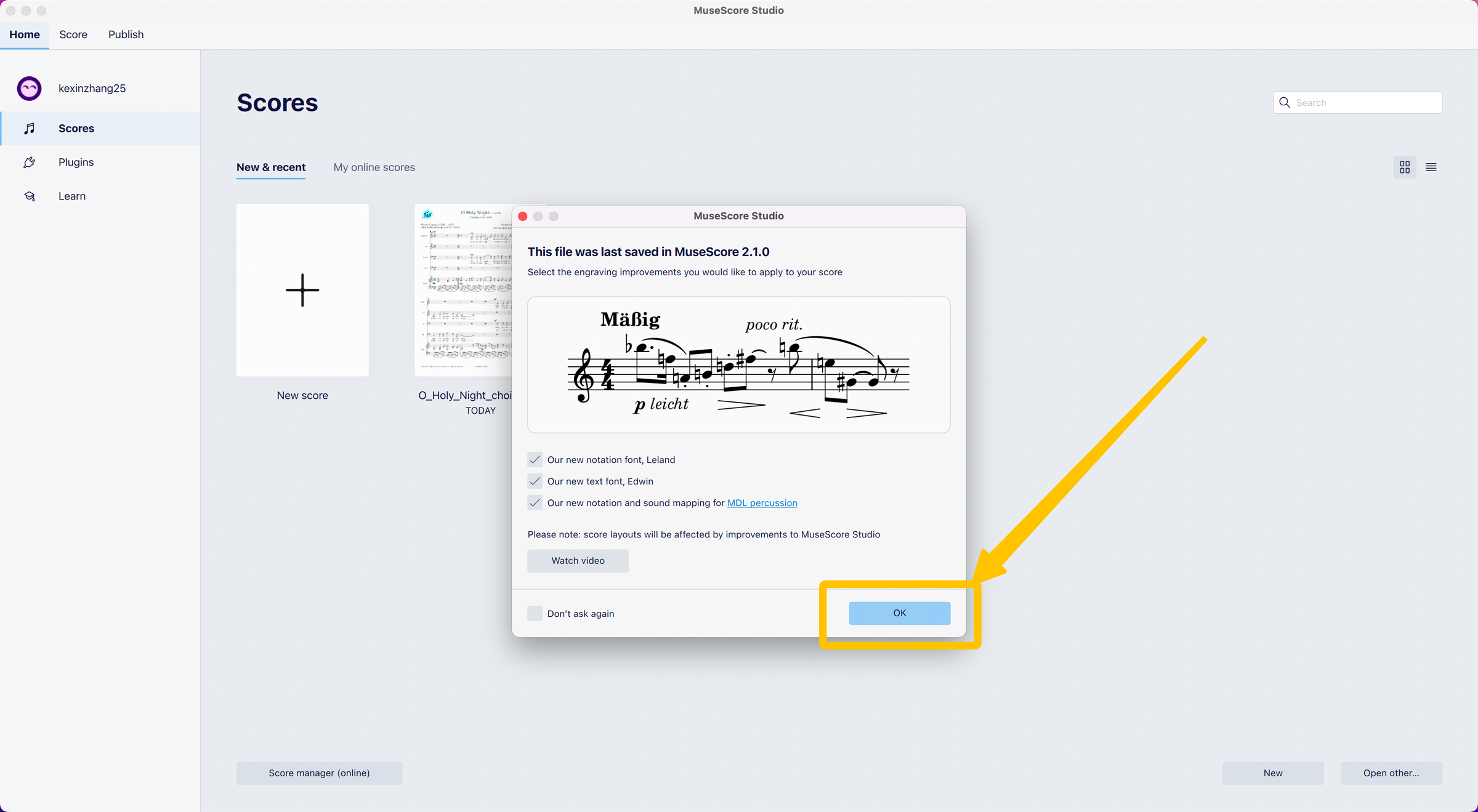The image size is (1478, 812).
Task: Open the My online scores tab
Action: tap(374, 167)
